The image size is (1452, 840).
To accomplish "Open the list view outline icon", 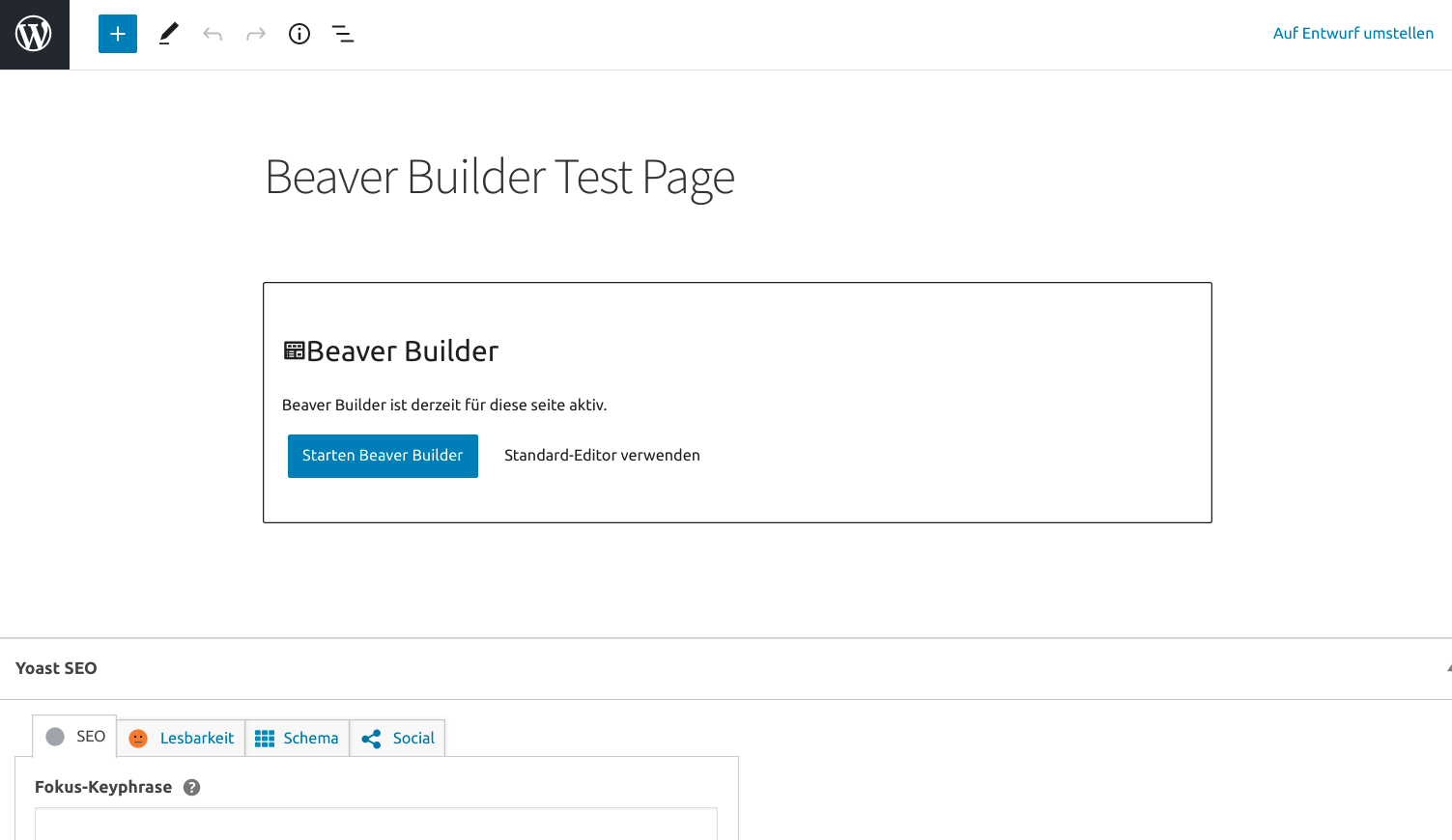I will pyautogui.click(x=343, y=35).
